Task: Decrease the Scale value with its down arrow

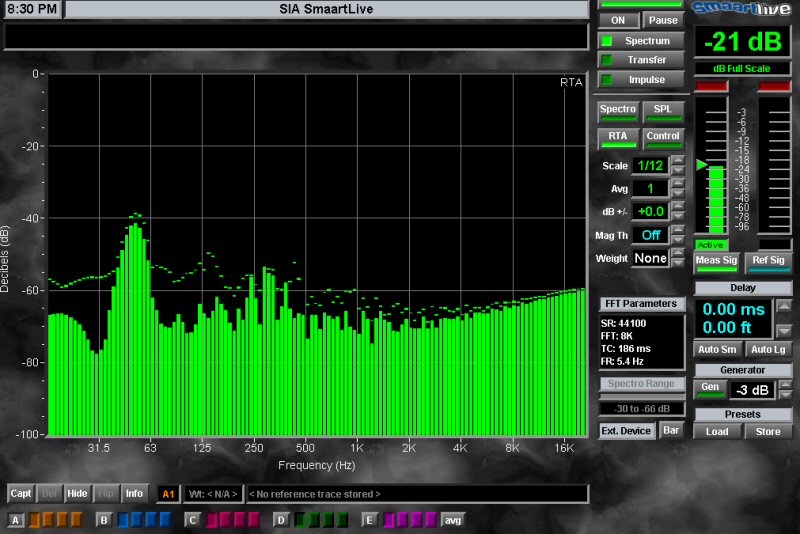Action: click(x=678, y=170)
